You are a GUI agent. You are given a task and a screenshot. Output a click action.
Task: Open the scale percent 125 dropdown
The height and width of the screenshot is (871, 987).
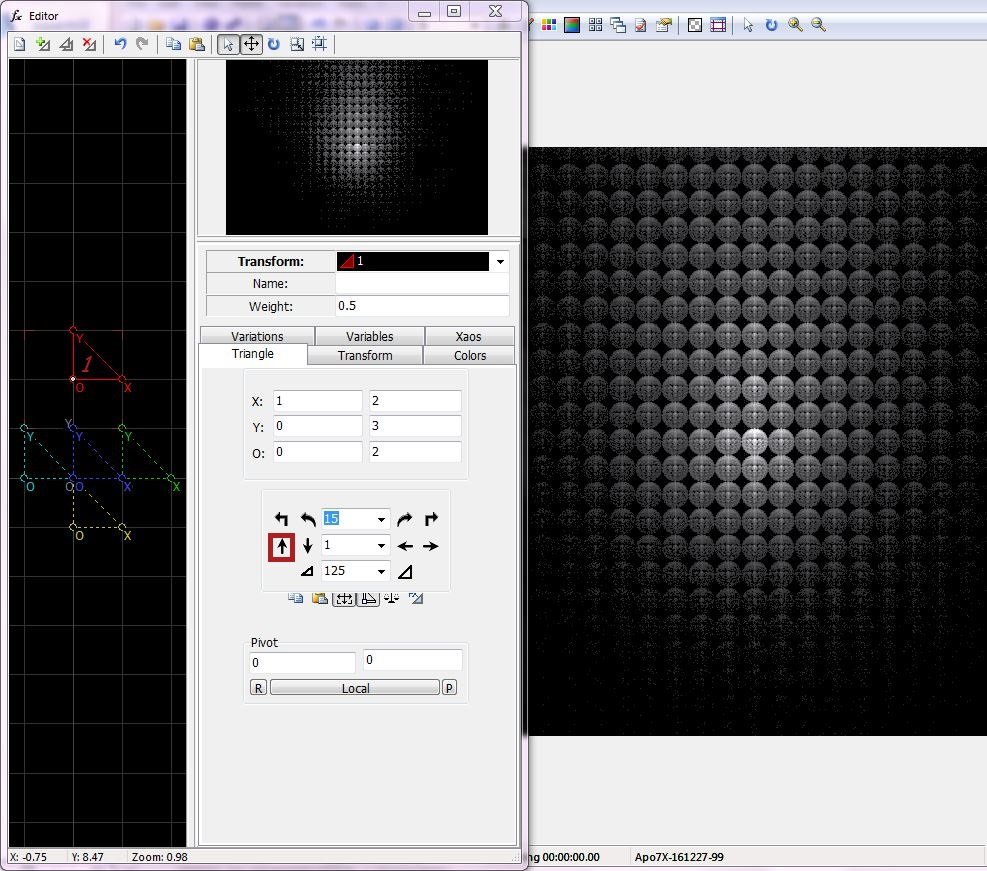pos(381,571)
